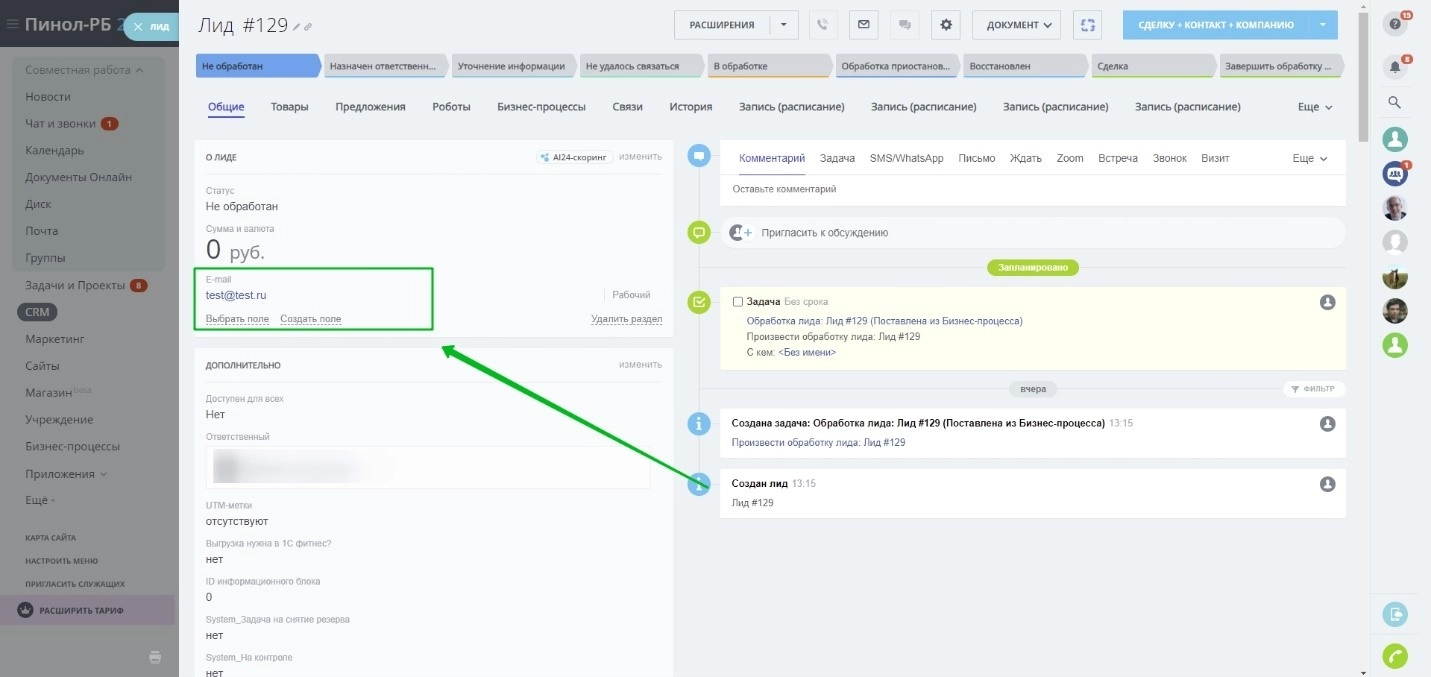Screen dimensions: 1431x677
Task: Click the Сделку + контакт + компанию button
Action: 1215,25
